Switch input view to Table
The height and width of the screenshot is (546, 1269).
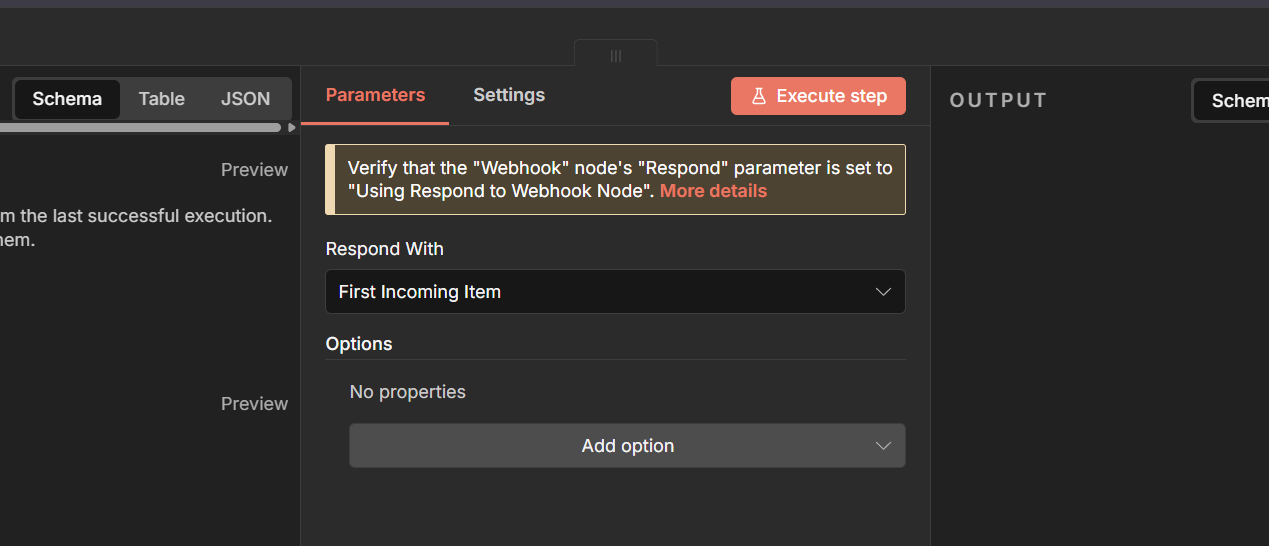[x=162, y=99]
